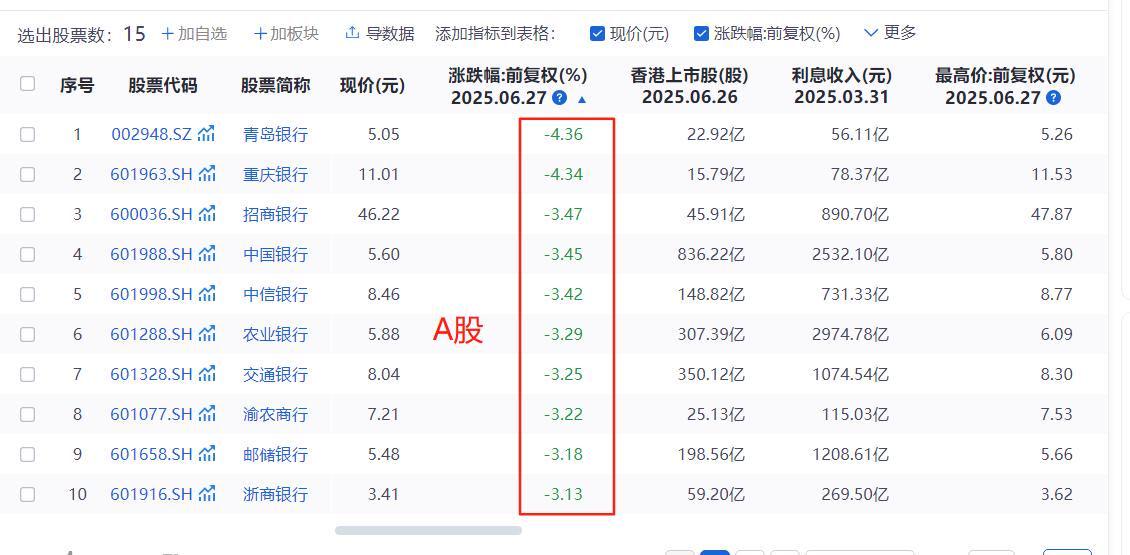Viewport: 1130px width, 555px height.
Task: Open 中国银行 stock name link
Action: click(275, 254)
